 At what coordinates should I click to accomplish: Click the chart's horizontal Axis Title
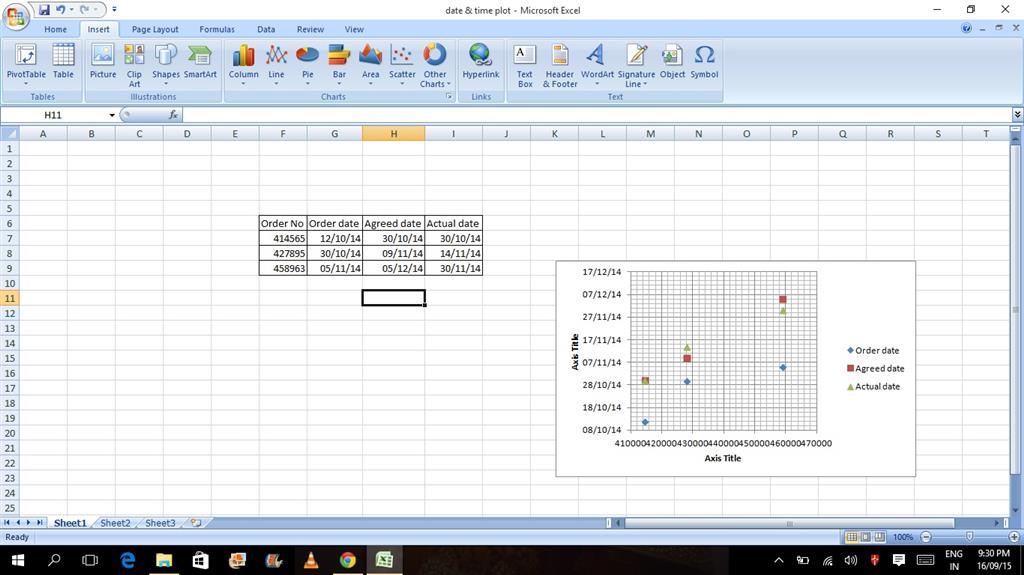[722, 458]
